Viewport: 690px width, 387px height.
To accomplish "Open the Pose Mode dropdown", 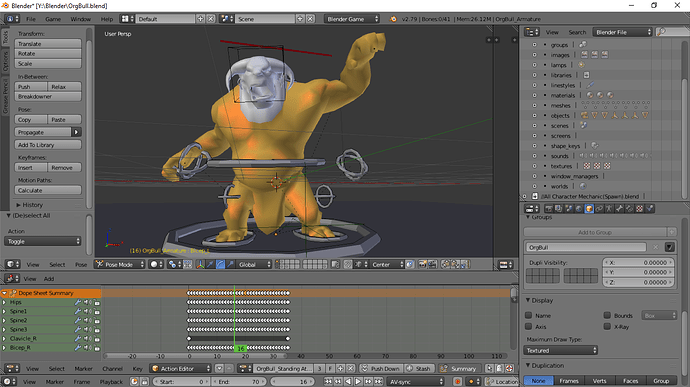I will (120, 264).
